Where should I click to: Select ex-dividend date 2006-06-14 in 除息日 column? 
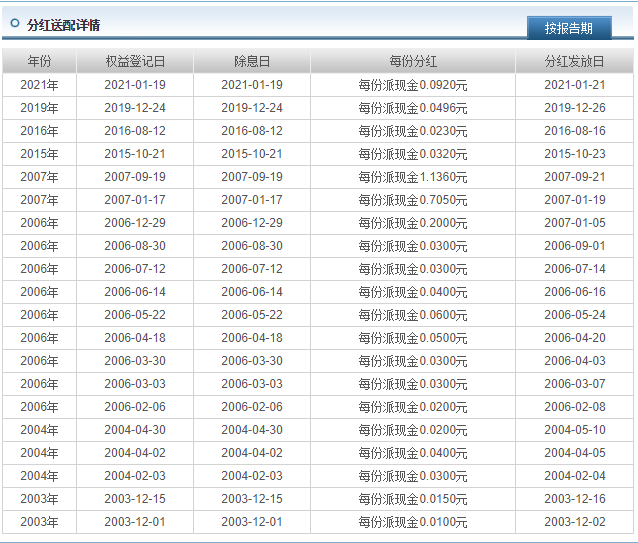pyautogui.click(x=252, y=292)
